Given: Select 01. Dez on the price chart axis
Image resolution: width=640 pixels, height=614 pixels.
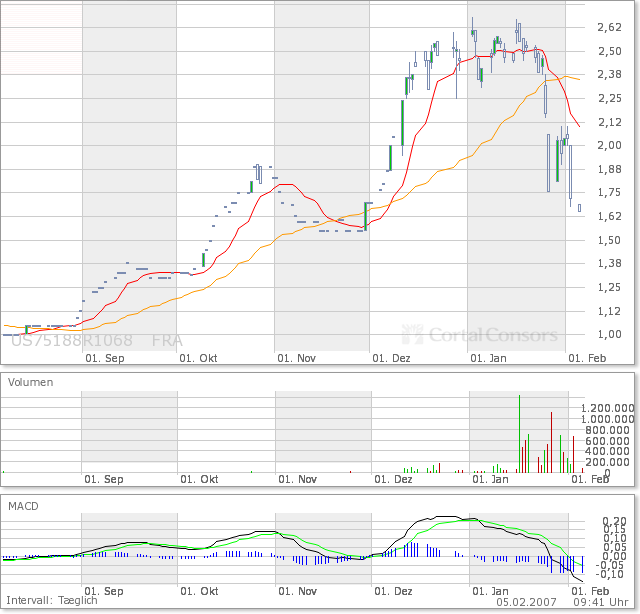Looking at the screenshot, I should [391, 358].
